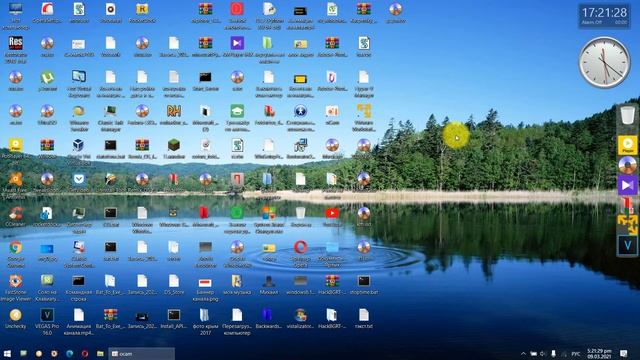Open the green uTorrent desktop icon
The height and width of the screenshot is (360, 640).
pyautogui.click(x=47, y=77)
